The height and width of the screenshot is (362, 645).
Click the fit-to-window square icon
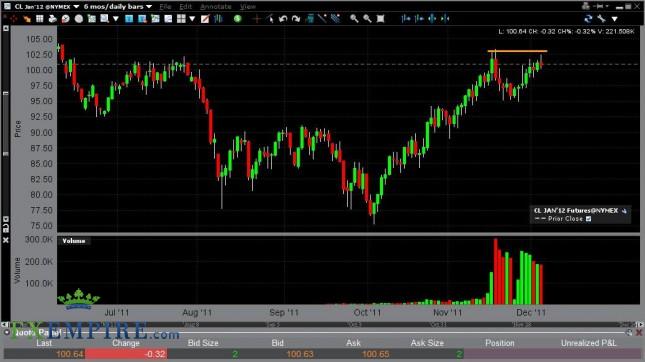(x=381, y=19)
